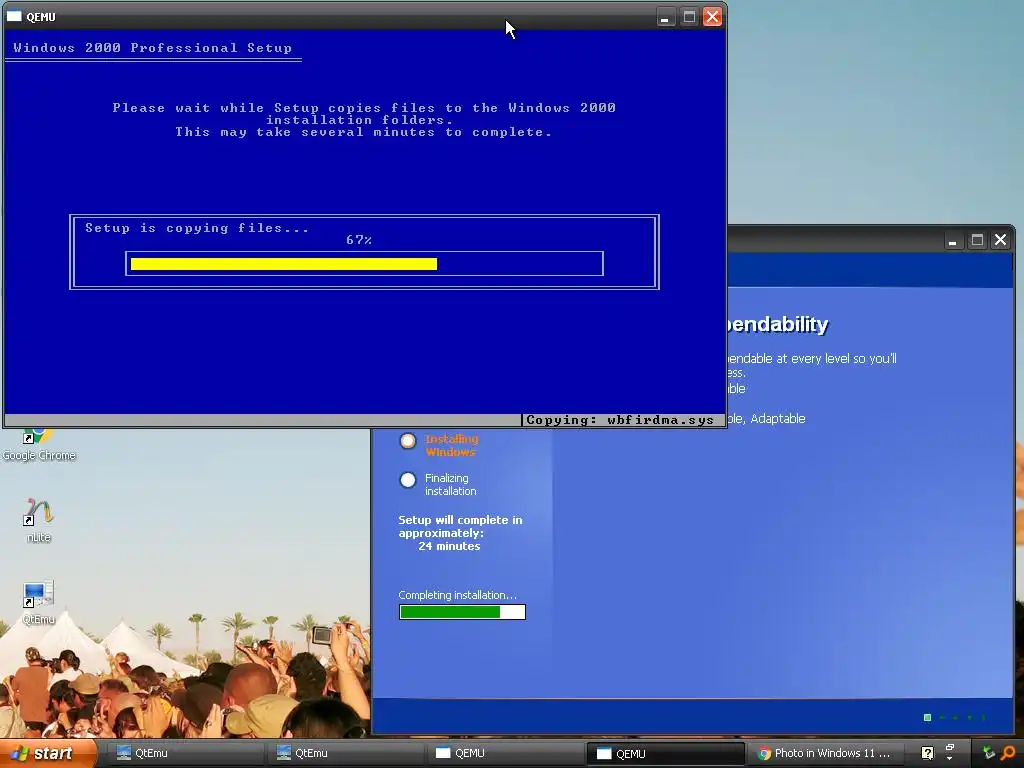
Task: Open the Google Chrome desktop shortcut
Action: [39, 446]
